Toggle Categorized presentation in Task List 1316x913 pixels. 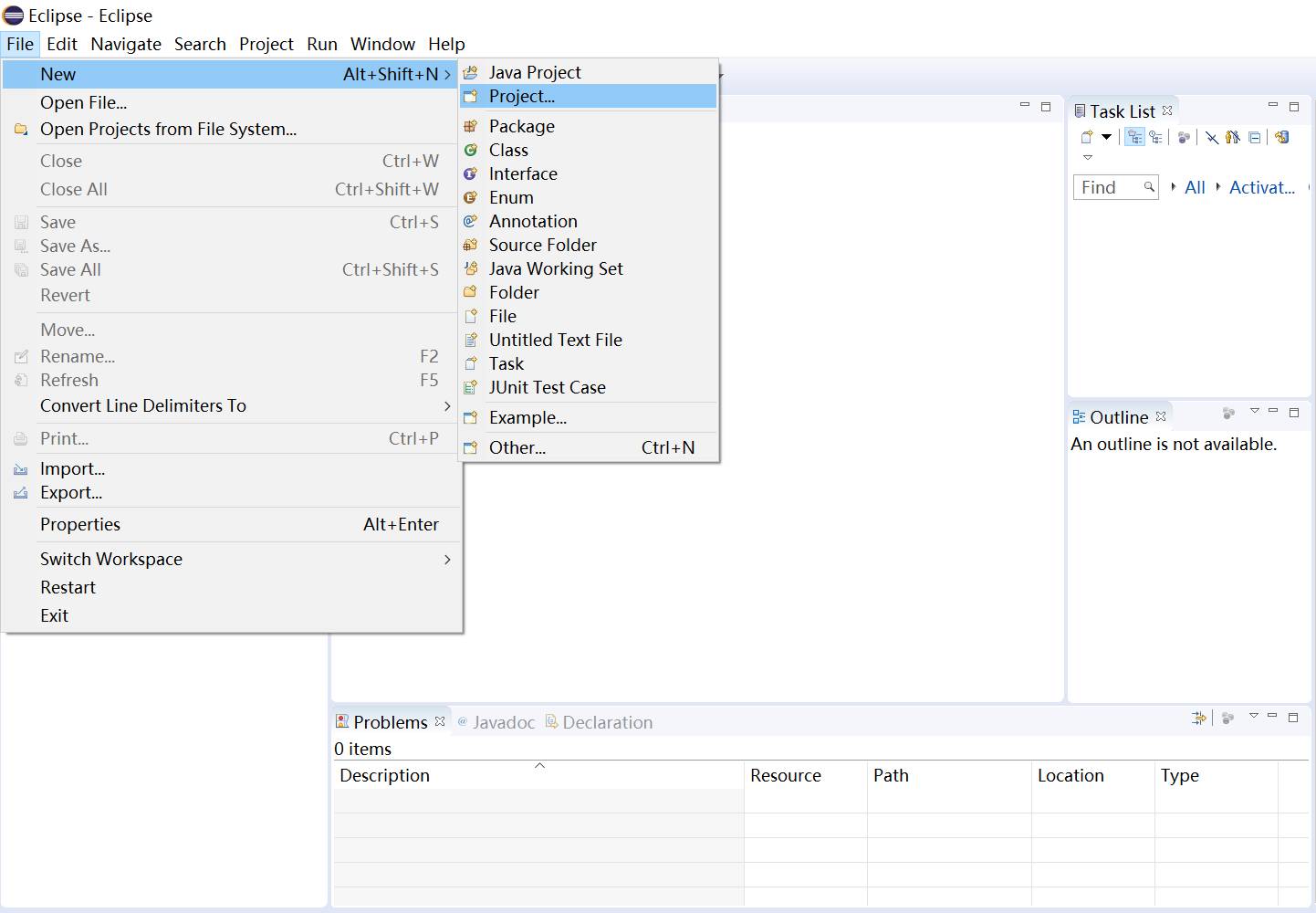[x=1134, y=137]
